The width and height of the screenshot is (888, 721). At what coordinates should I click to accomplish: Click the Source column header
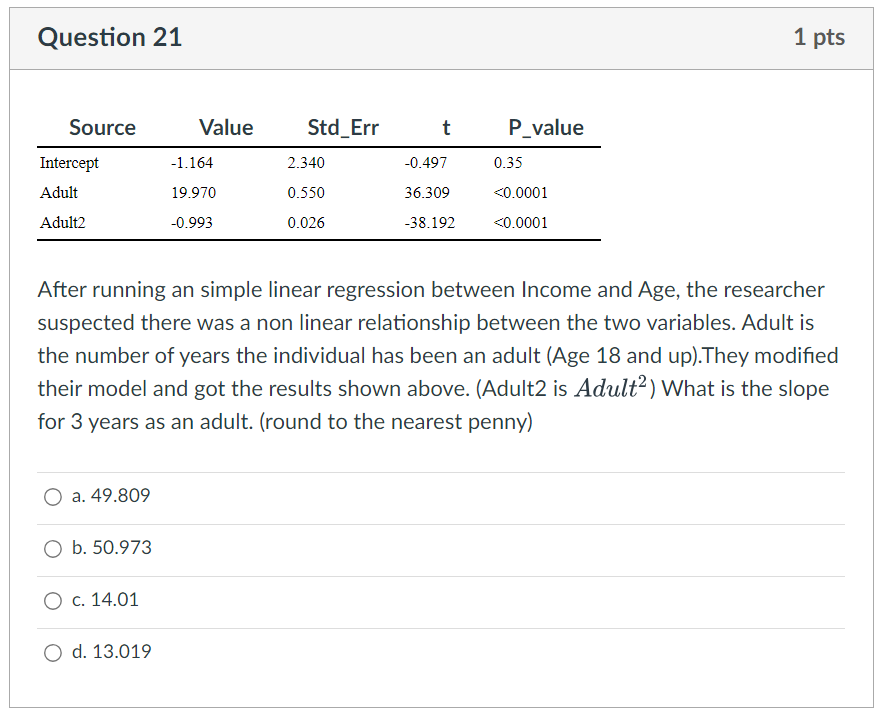(x=102, y=127)
